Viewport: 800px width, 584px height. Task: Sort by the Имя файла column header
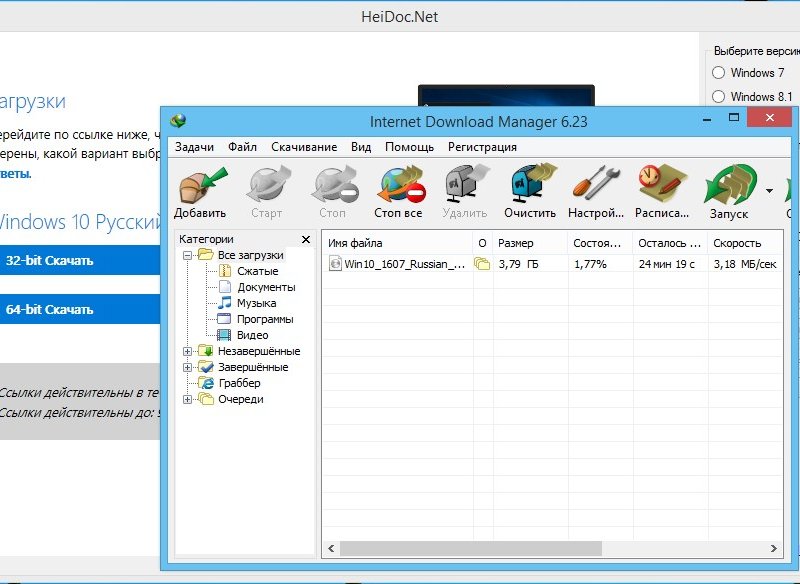[x=397, y=243]
